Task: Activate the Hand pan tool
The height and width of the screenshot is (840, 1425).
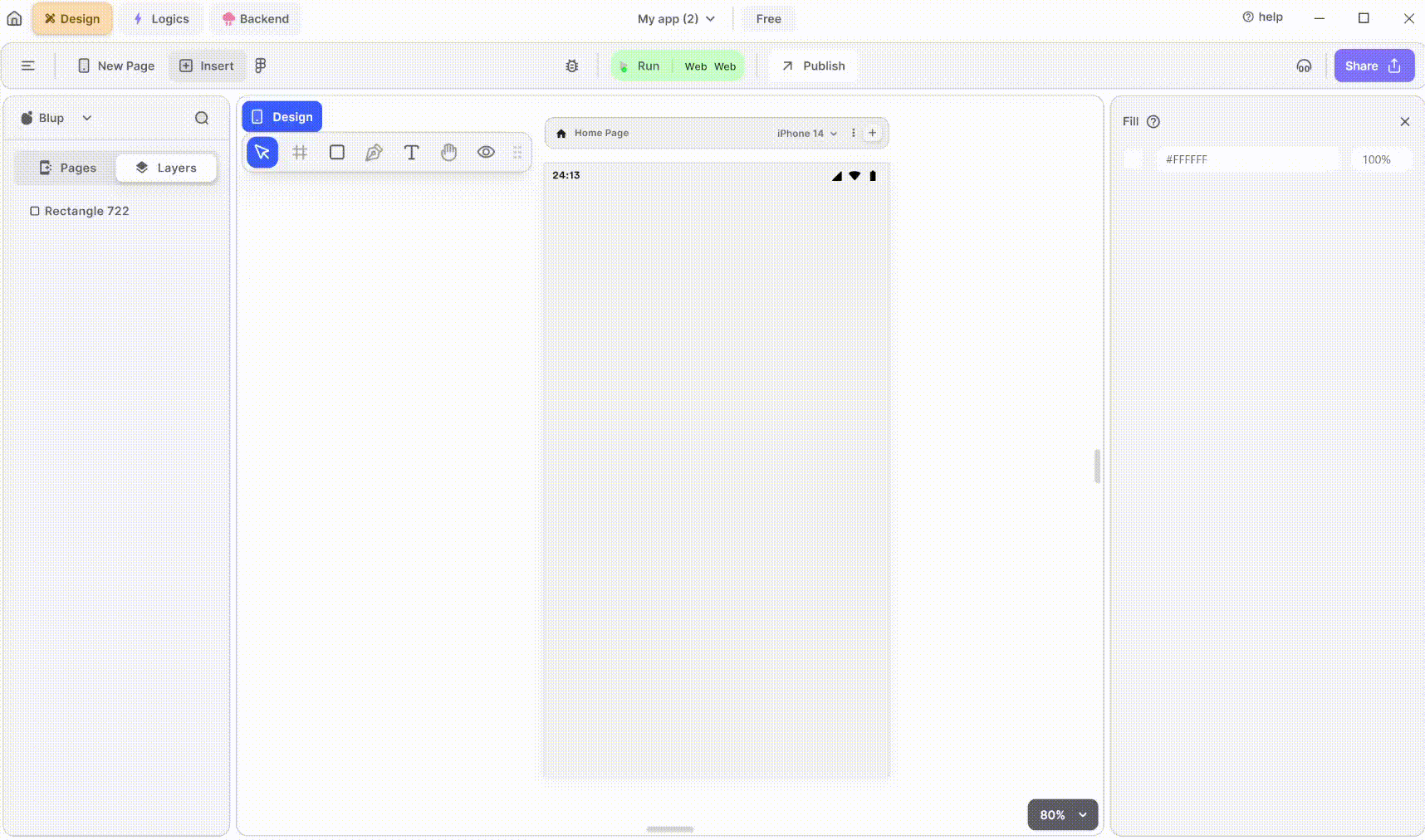Action: [x=448, y=152]
